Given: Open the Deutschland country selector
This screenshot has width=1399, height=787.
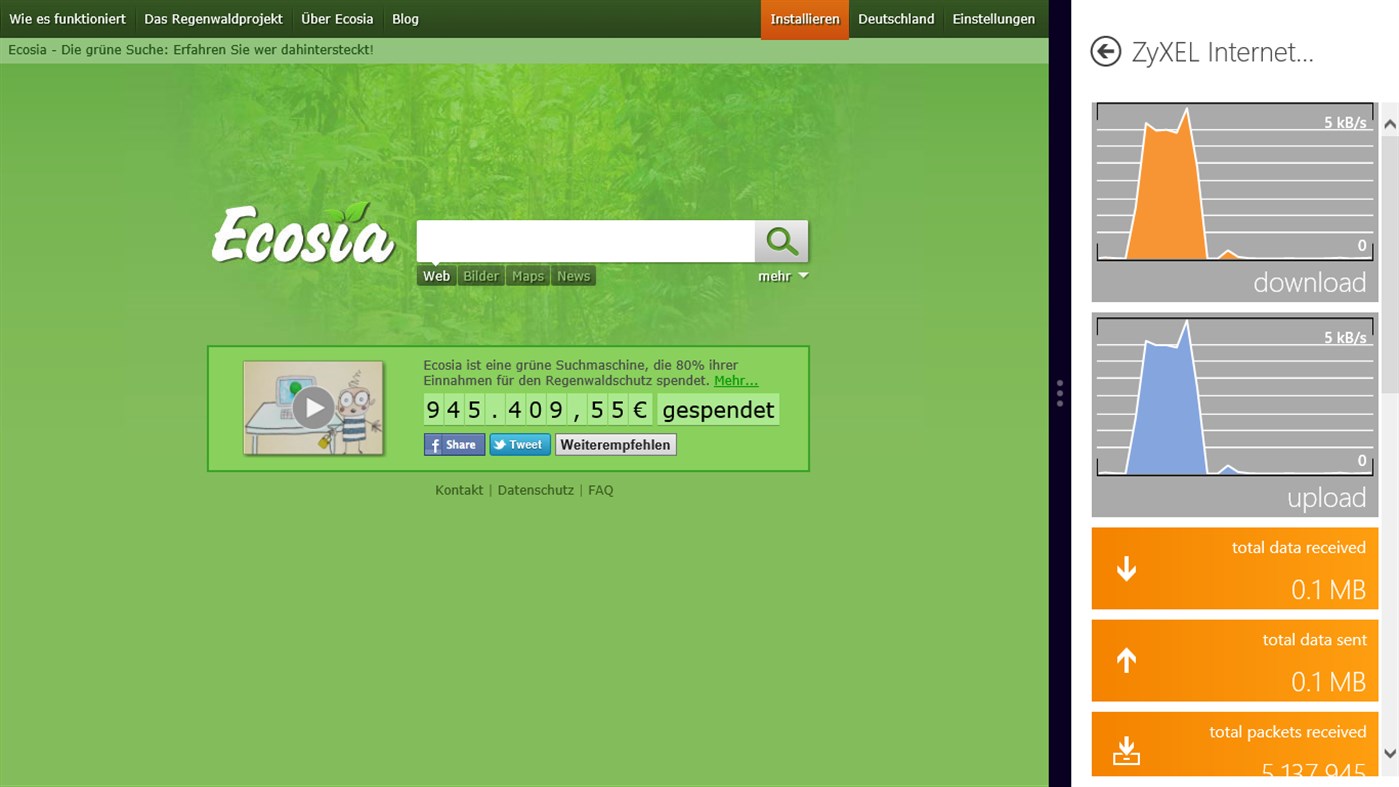Looking at the screenshot, I should (x=895, y=19).
